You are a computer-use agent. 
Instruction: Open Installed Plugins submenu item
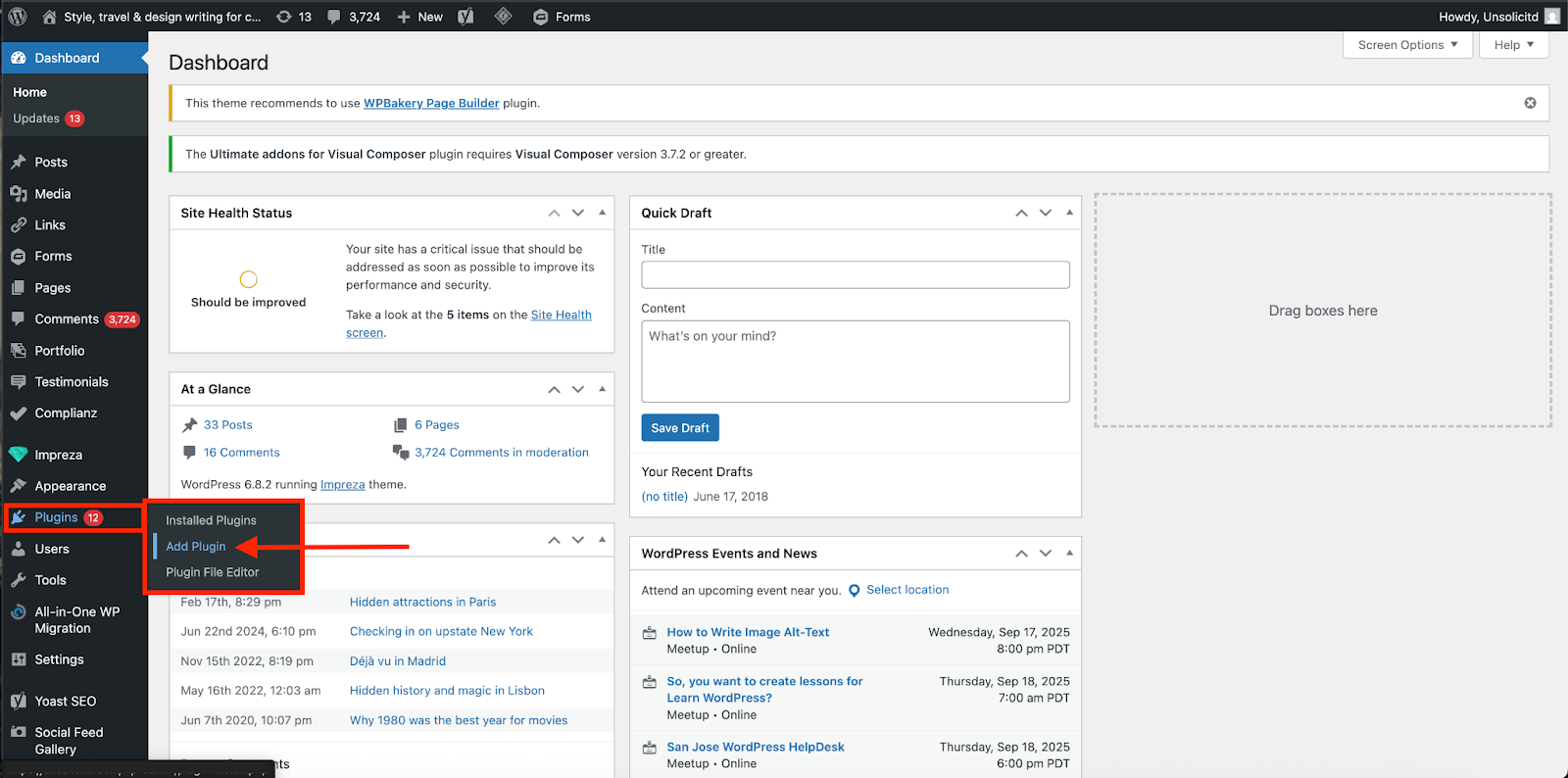(x=211, y=520)
